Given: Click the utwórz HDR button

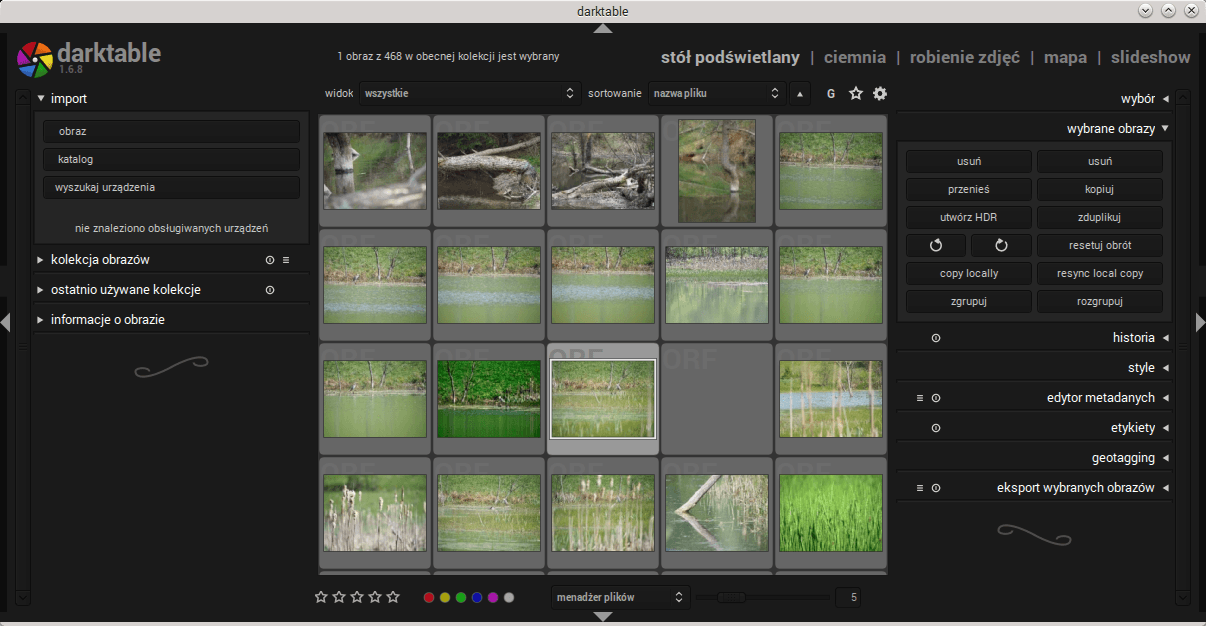Looking at the screenshot, I should click(x=969, y=217).
